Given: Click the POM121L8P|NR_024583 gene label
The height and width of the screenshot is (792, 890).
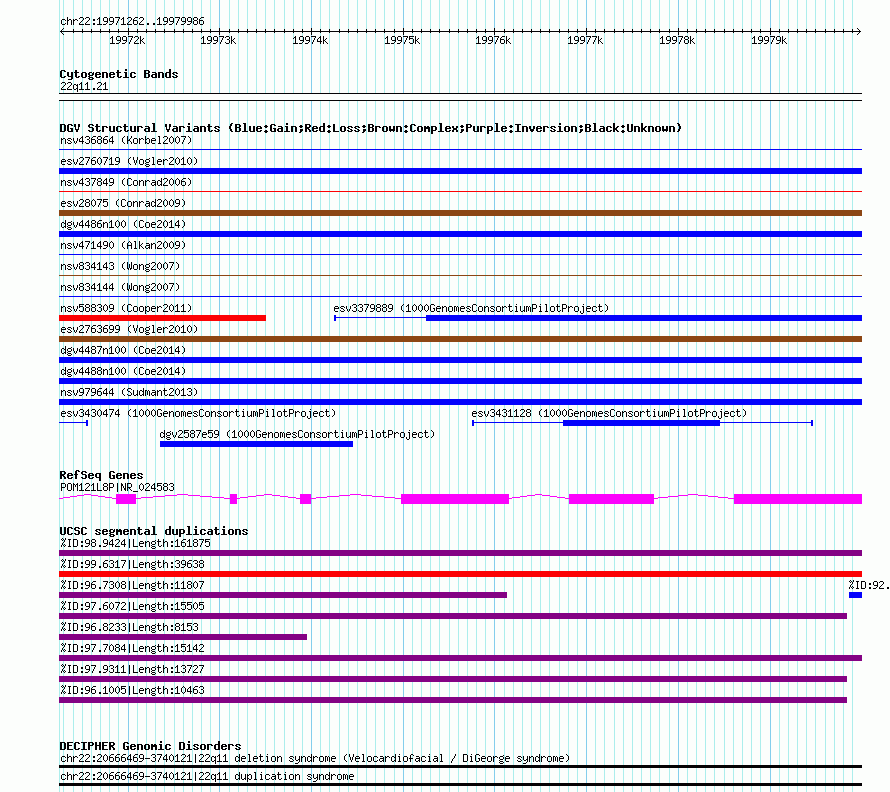Looking at the screenshot, I should pyautogui.click(x=117, y=487).
